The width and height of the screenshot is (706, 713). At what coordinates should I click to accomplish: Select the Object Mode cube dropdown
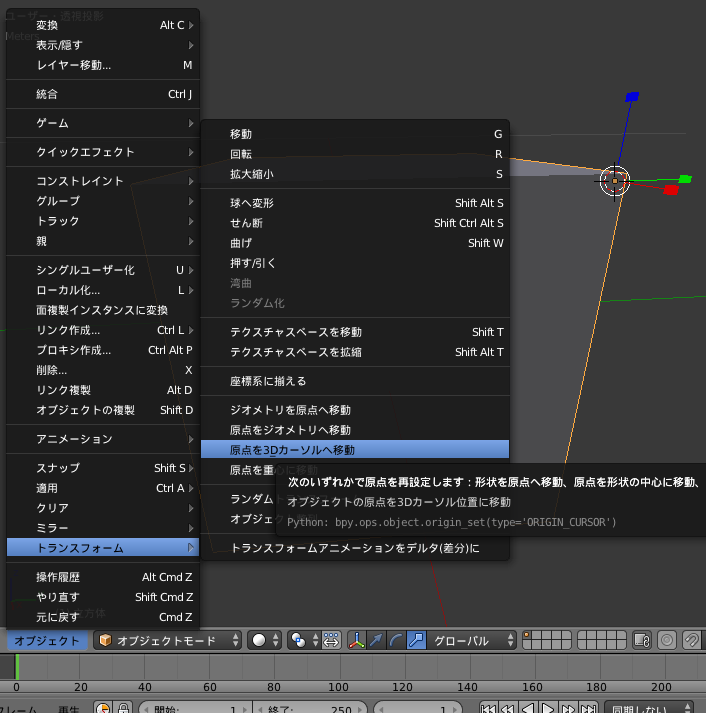coord(167,641)
